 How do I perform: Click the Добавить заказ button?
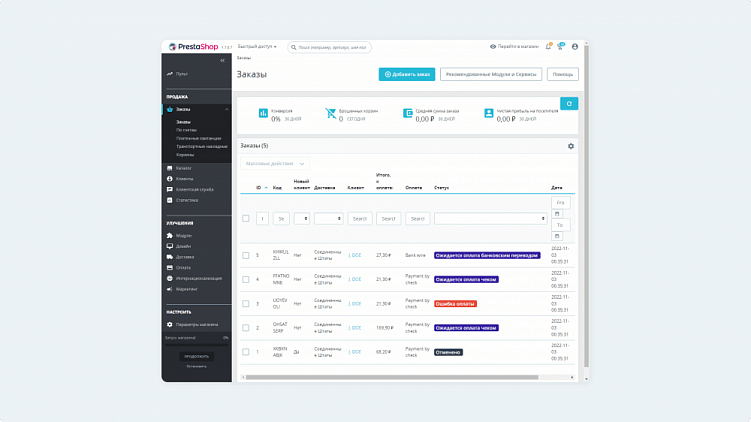tap(407, 74)
